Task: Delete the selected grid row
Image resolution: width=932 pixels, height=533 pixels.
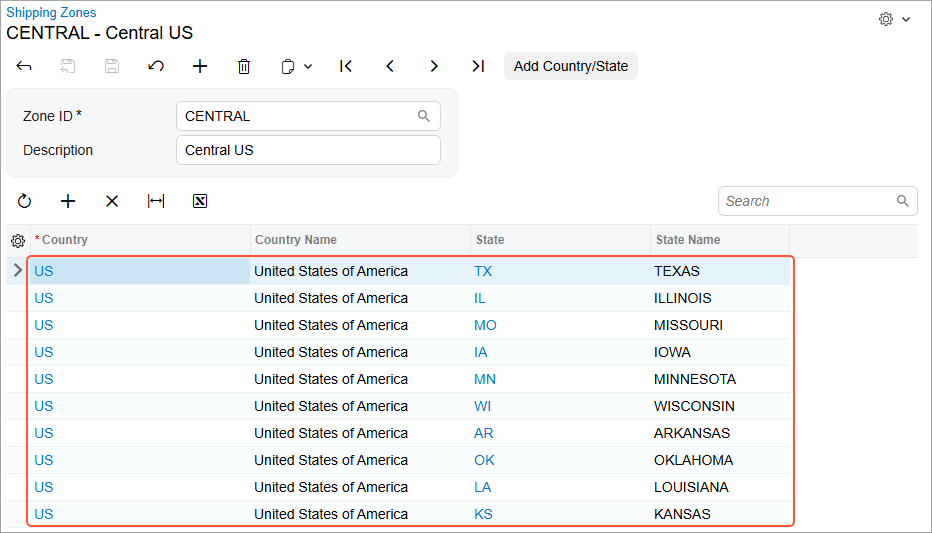Action: point(112,201)
